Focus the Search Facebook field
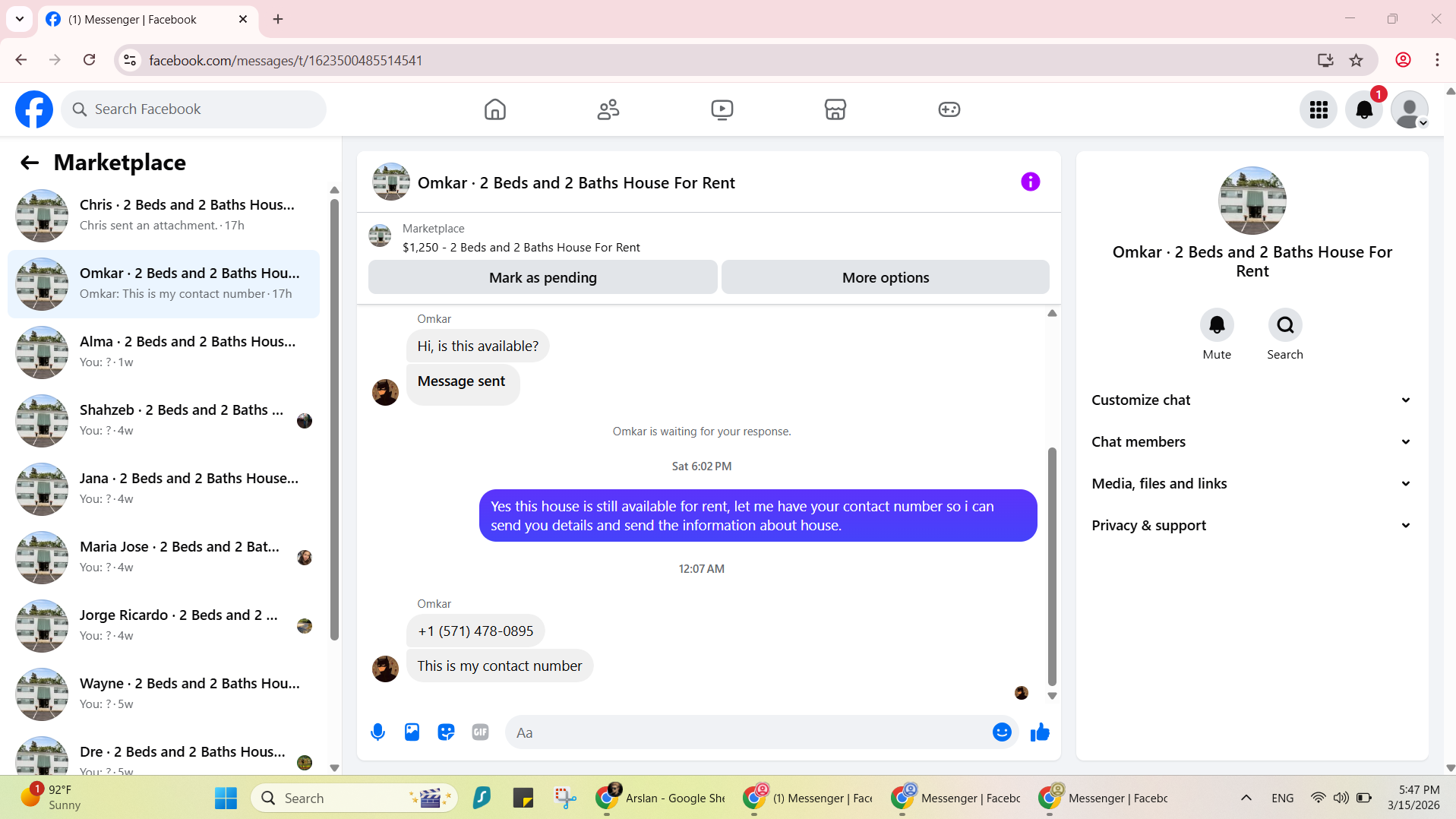Viewport: 1456px width, 819px height. 194,109
